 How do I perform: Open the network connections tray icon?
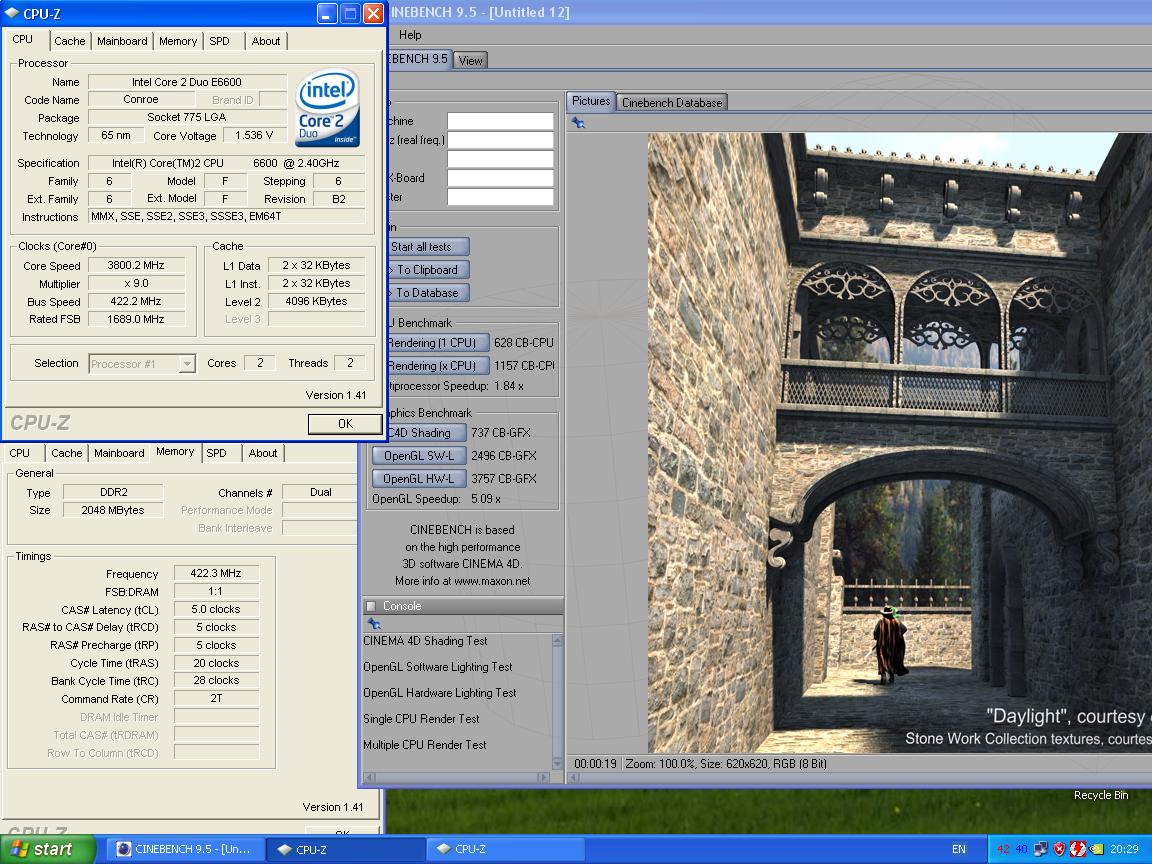1040,849
